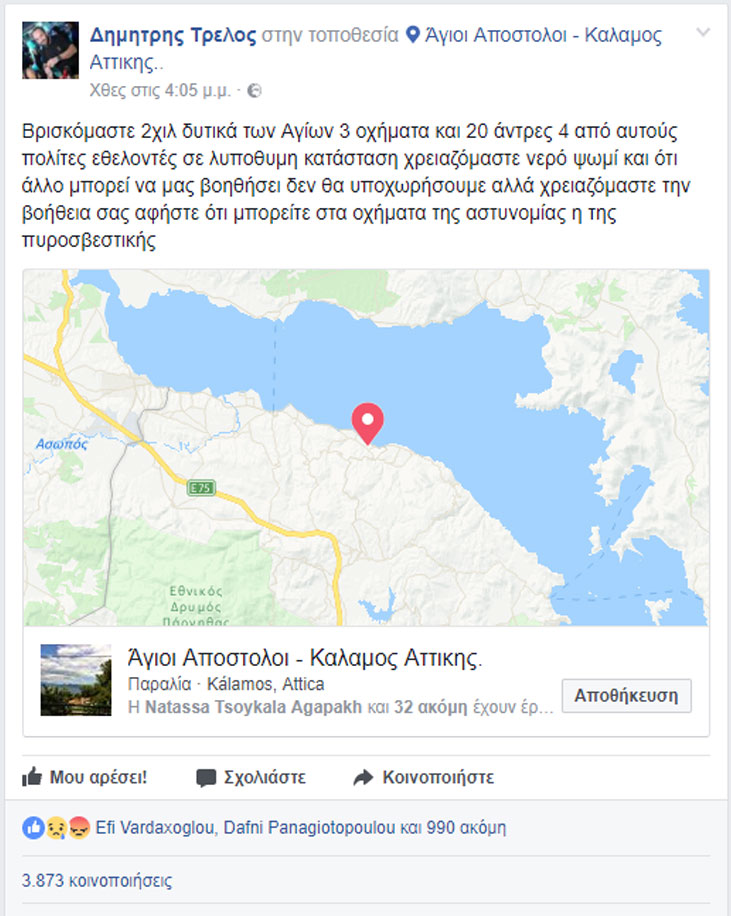Click the Αποθήκευση save button

[626, 695]
